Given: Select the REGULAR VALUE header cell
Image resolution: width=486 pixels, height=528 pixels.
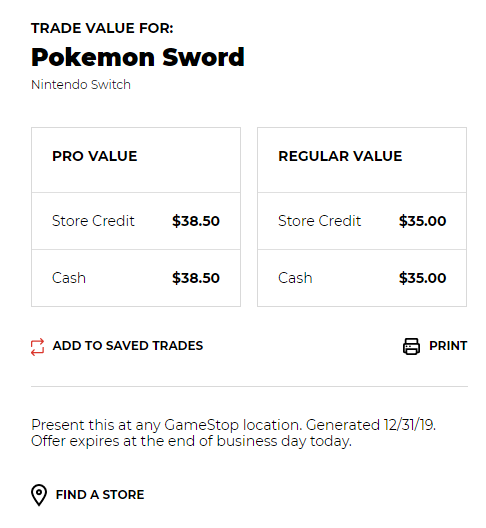Looking at the screenshot, I should (362, 160).
